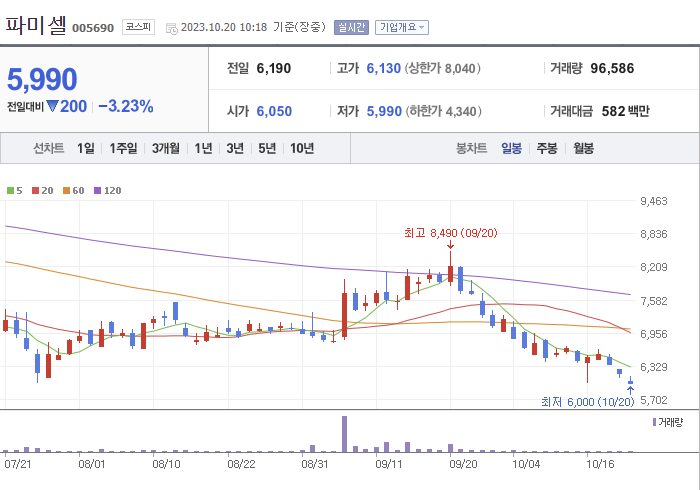Click the previous close value 6,190
Viewport: 700px width, 490px height.
pos(274,68)
